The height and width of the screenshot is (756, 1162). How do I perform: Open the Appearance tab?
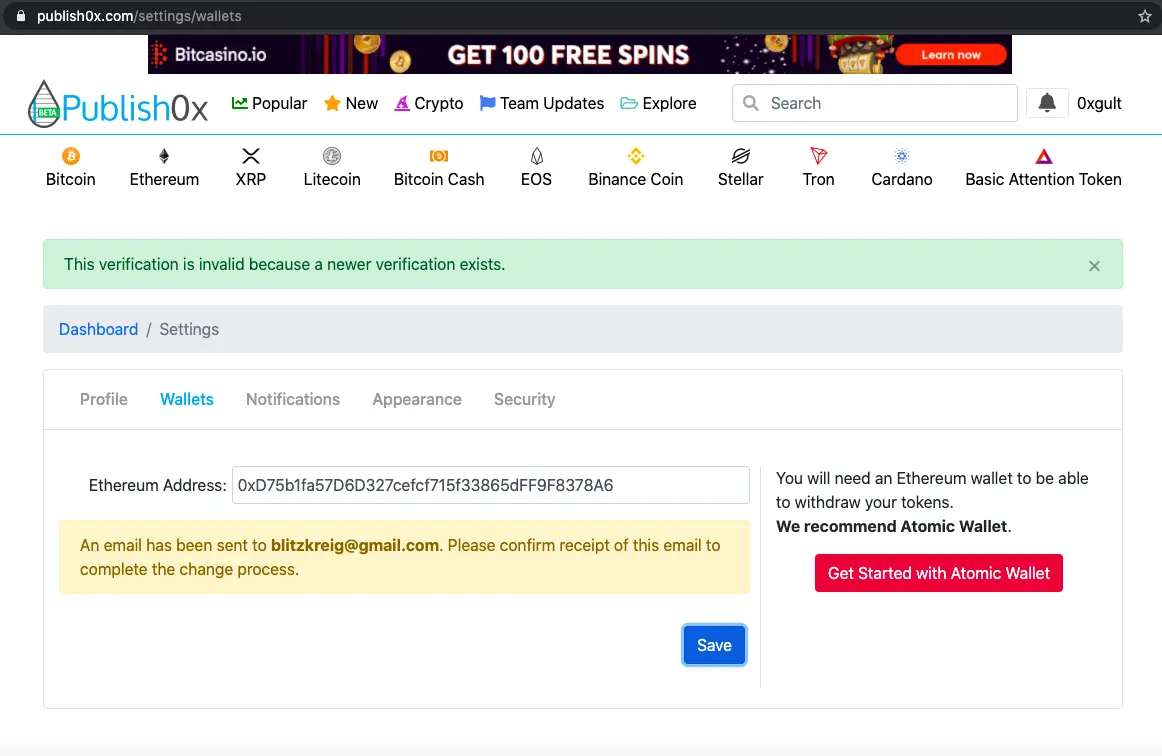416,399
